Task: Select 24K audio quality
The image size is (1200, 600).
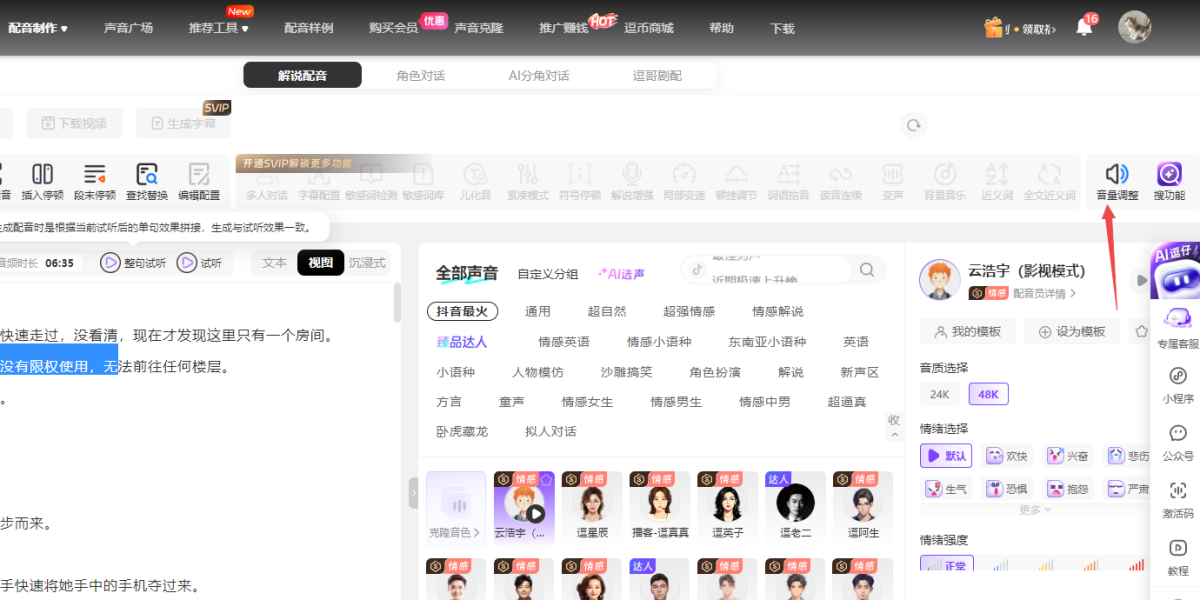Action: (x=939, y=394)
